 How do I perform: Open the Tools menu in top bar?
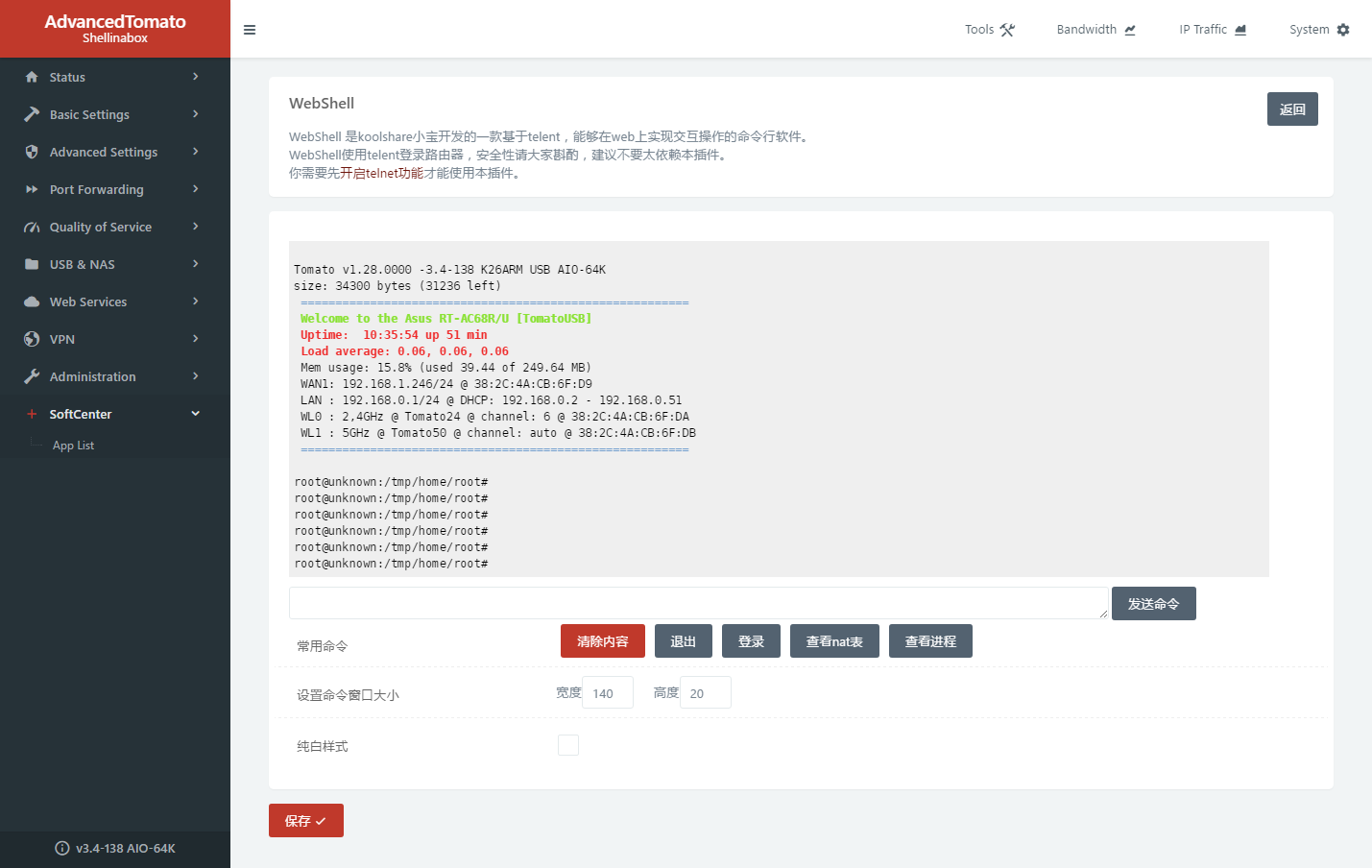pos(989,30)
